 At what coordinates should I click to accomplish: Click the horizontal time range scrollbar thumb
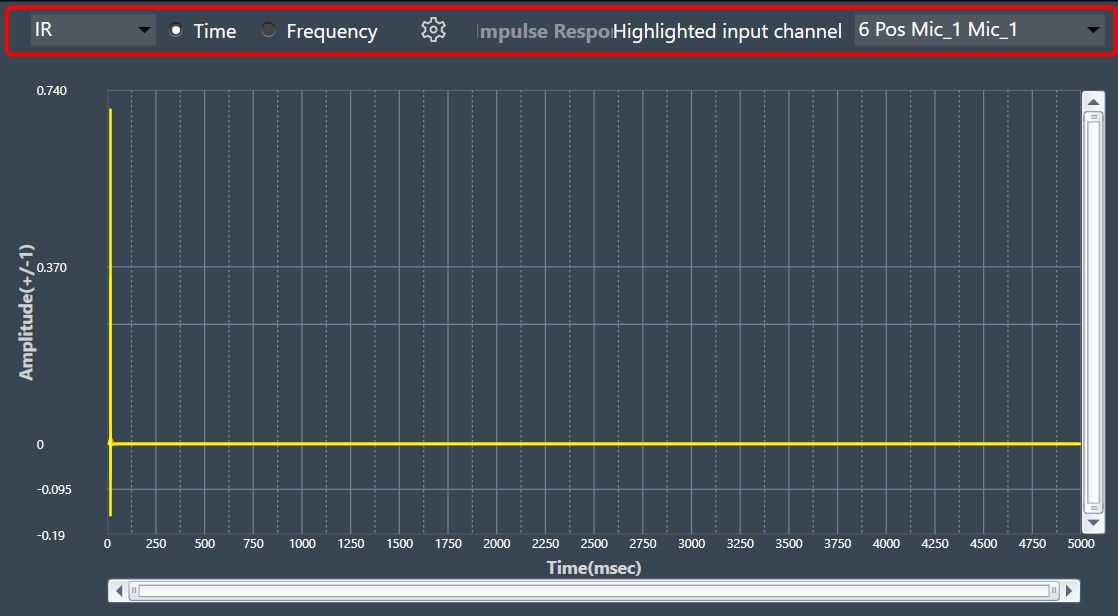tap(594, 590)
